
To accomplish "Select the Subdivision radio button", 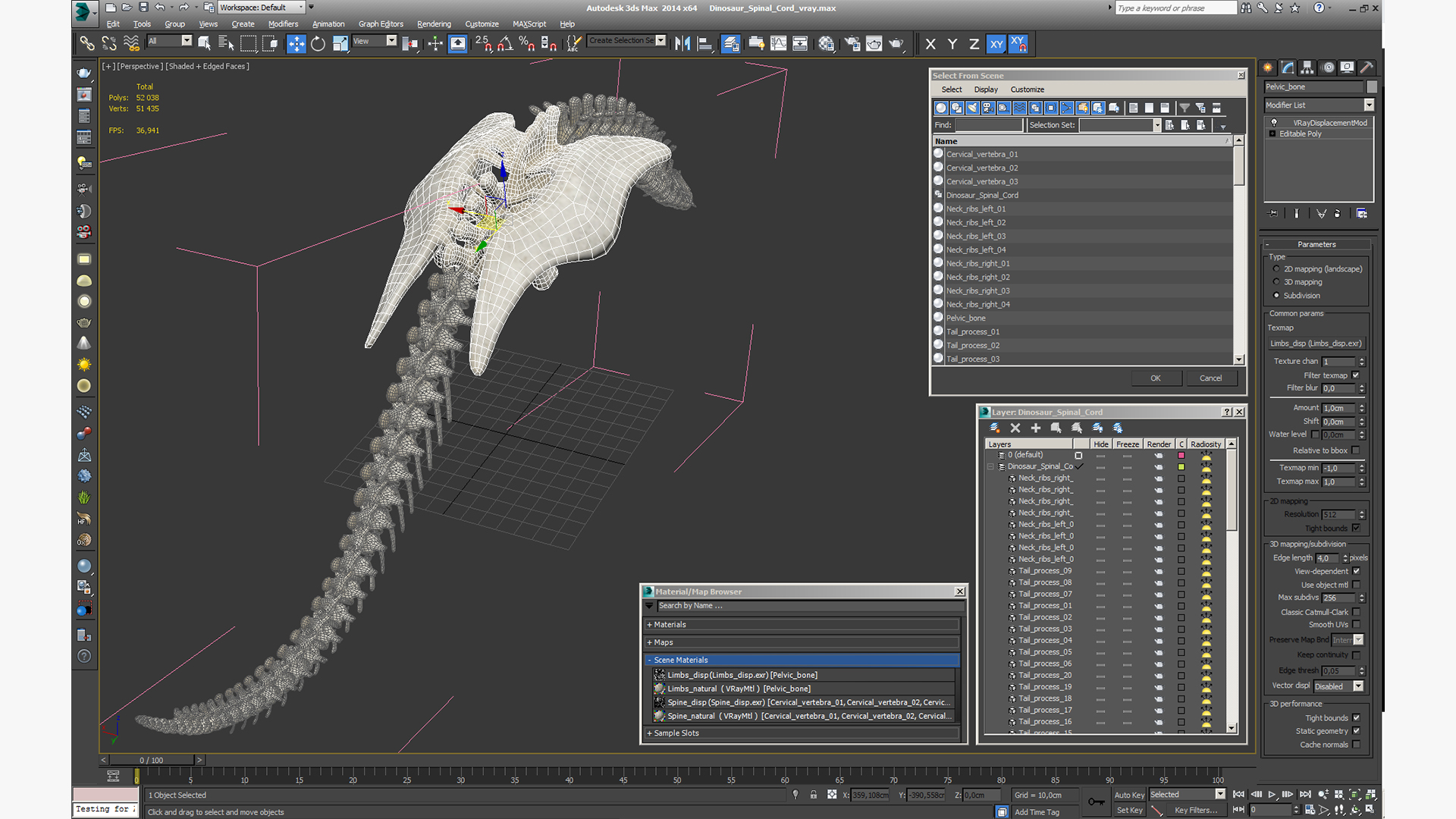I will coord(1276,296).
